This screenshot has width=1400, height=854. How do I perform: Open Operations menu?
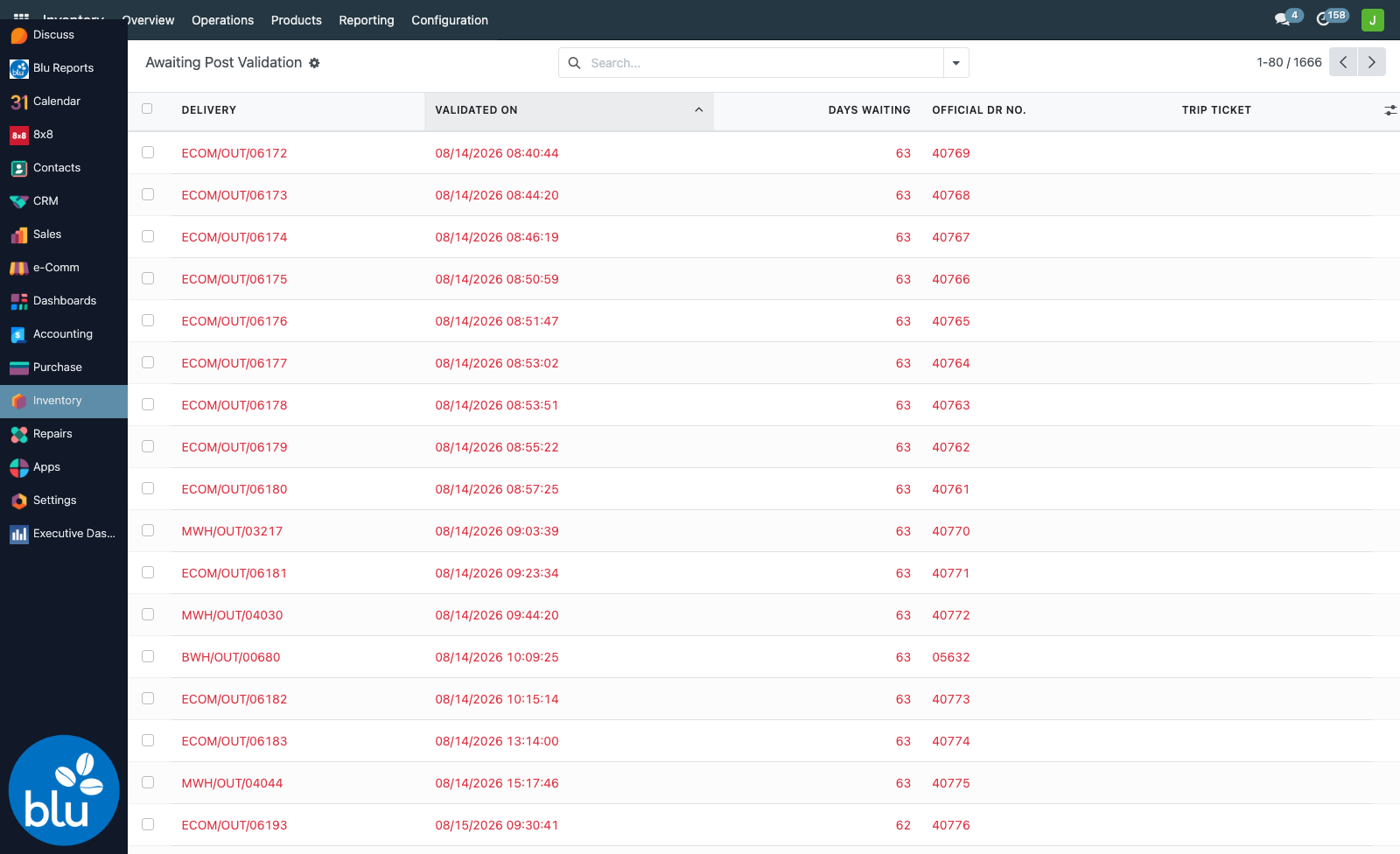222,20
